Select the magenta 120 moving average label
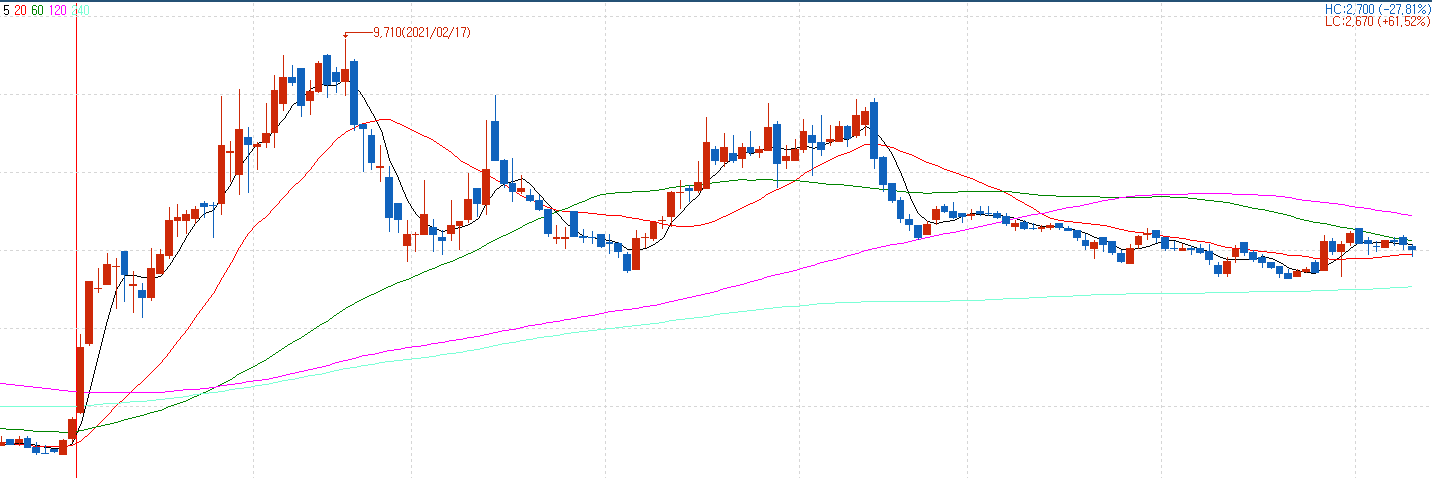Viewport: 1432px width, 478px height. coord(58,10)
